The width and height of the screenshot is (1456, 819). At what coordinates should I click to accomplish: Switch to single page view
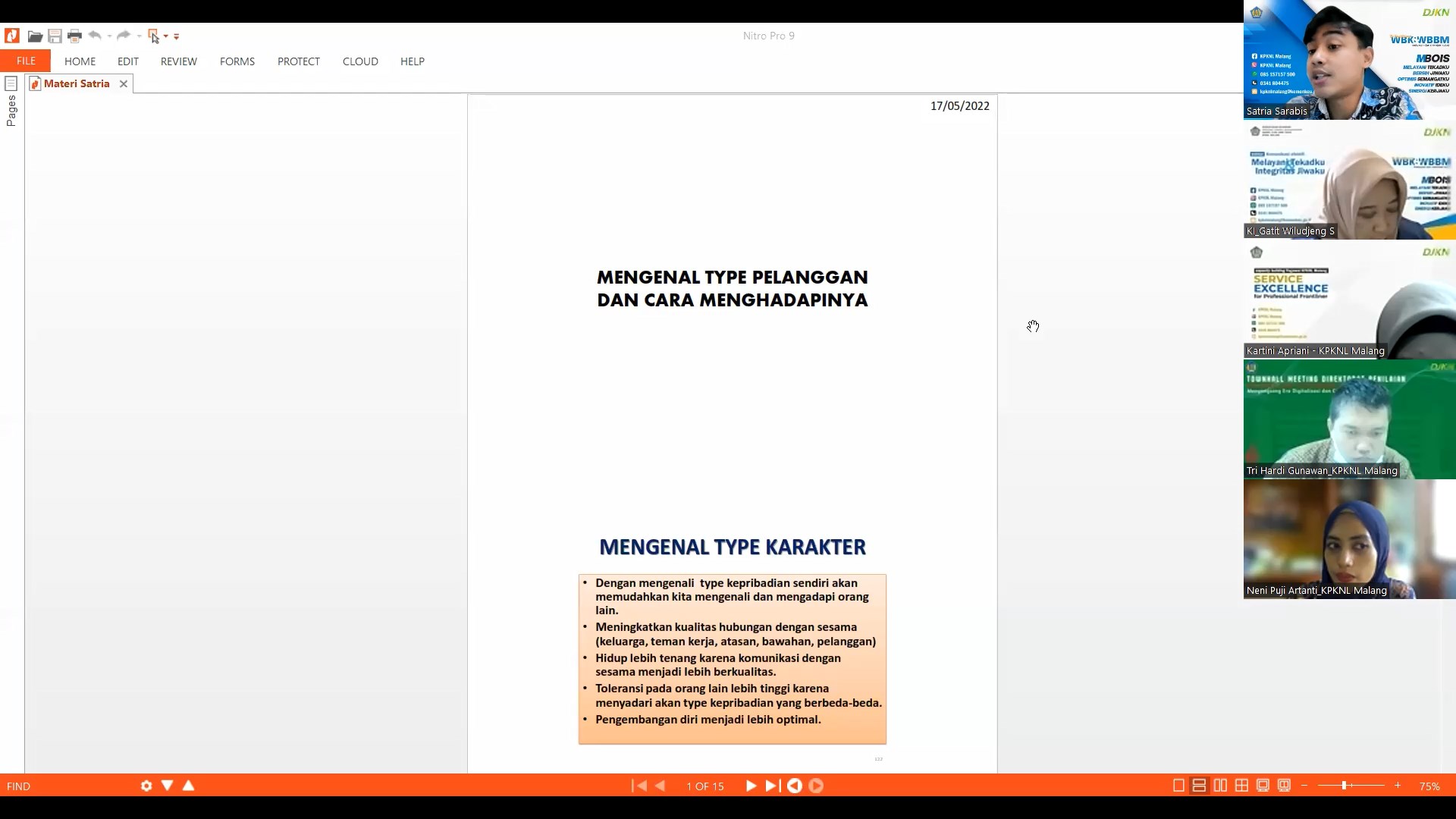[1178, 786]
